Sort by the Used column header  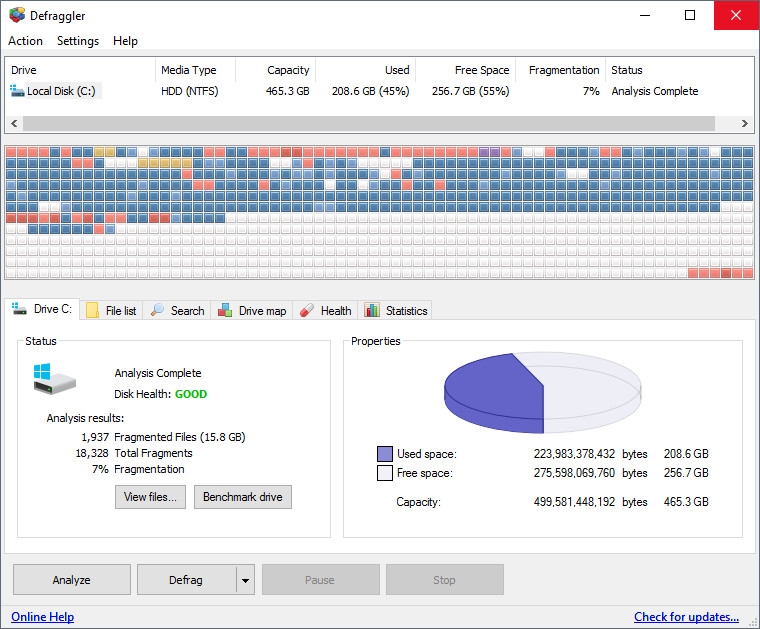pyautogui.click(x=365, y=70)
